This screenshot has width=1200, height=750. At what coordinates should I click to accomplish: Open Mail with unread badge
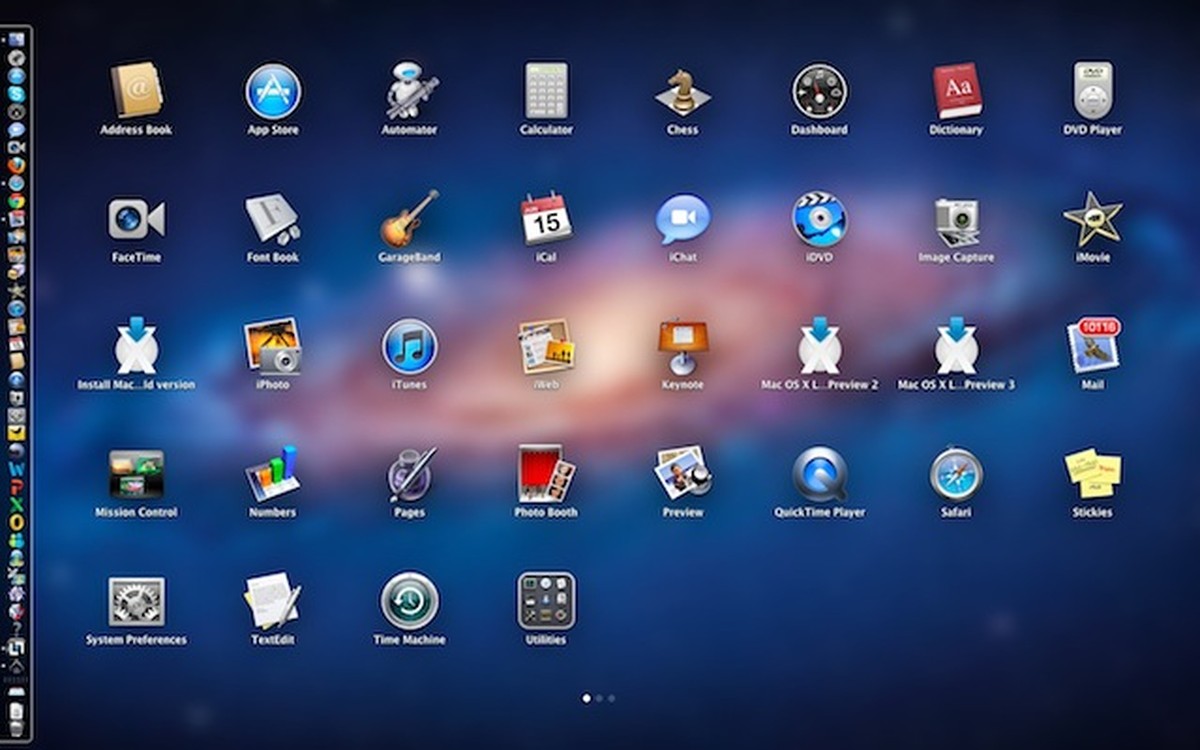click(x=1092, y=347)
